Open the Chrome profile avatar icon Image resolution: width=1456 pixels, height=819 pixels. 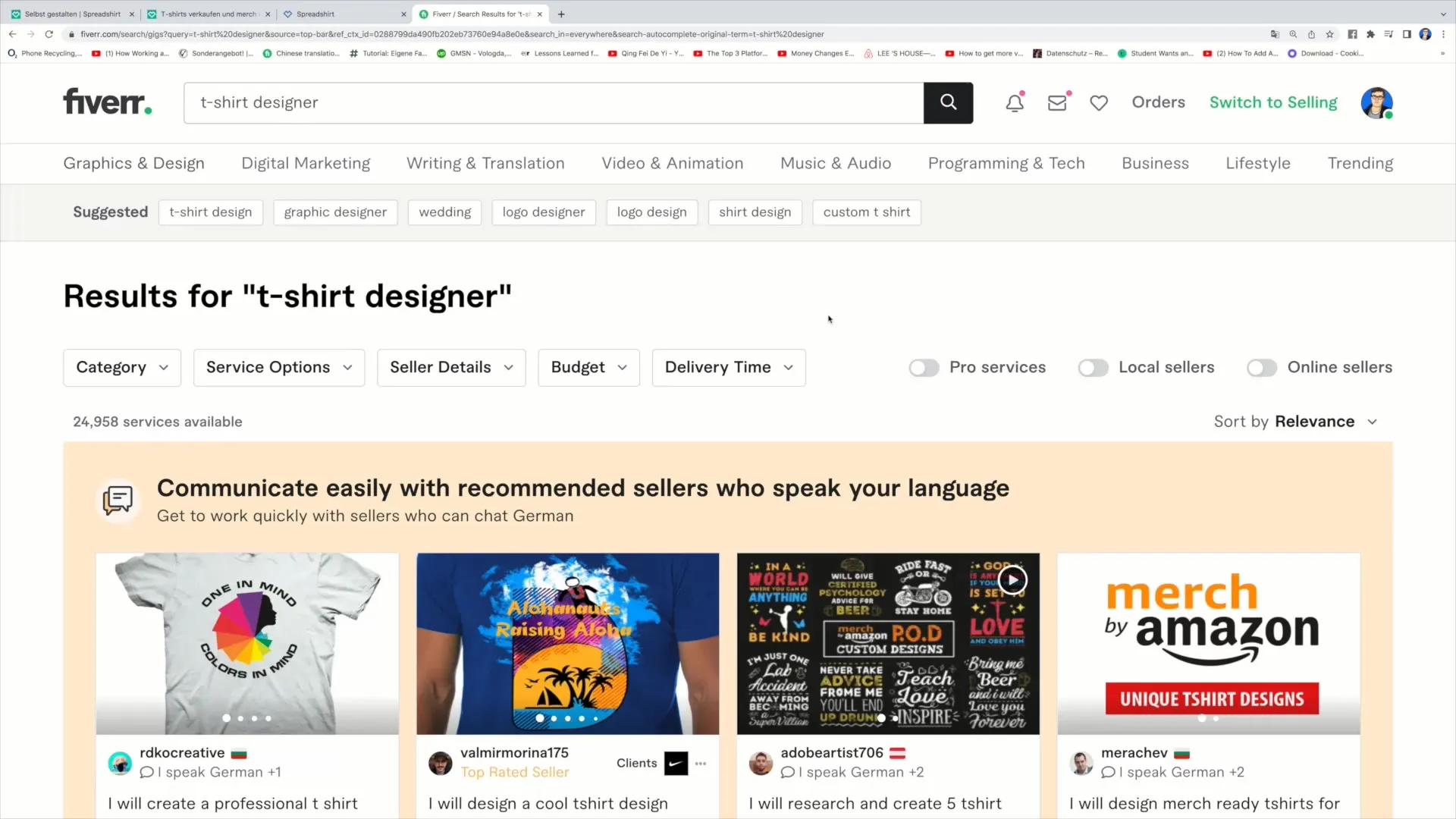point(1426,34)
